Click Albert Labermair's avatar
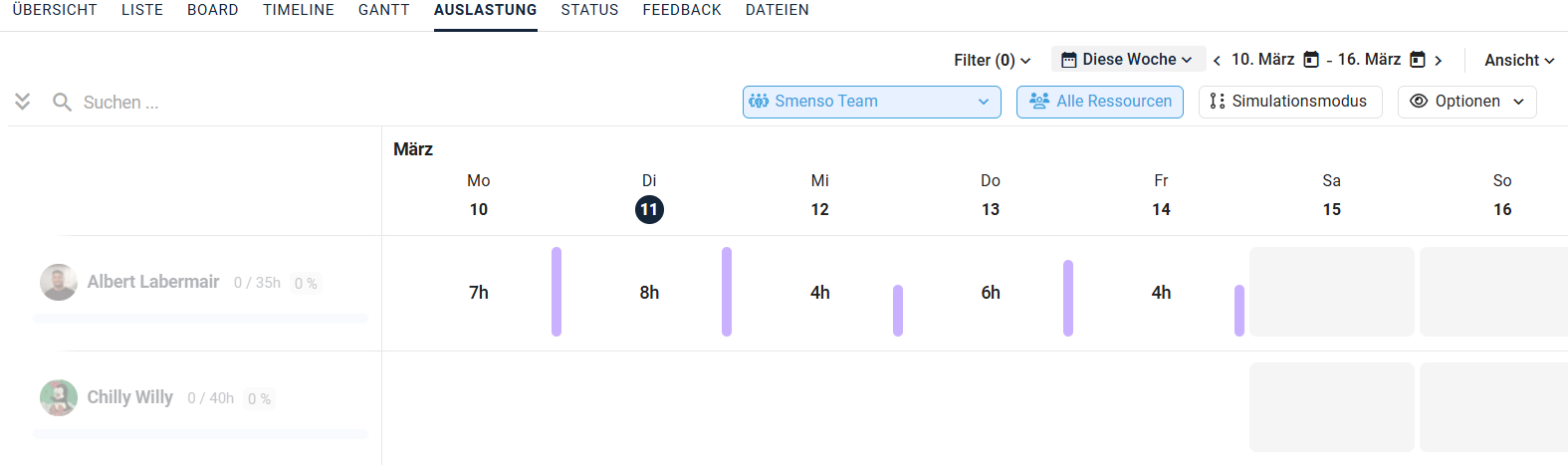Viewport: 1568px width, 465px height. pyautogui.click(x=59, y=282)
